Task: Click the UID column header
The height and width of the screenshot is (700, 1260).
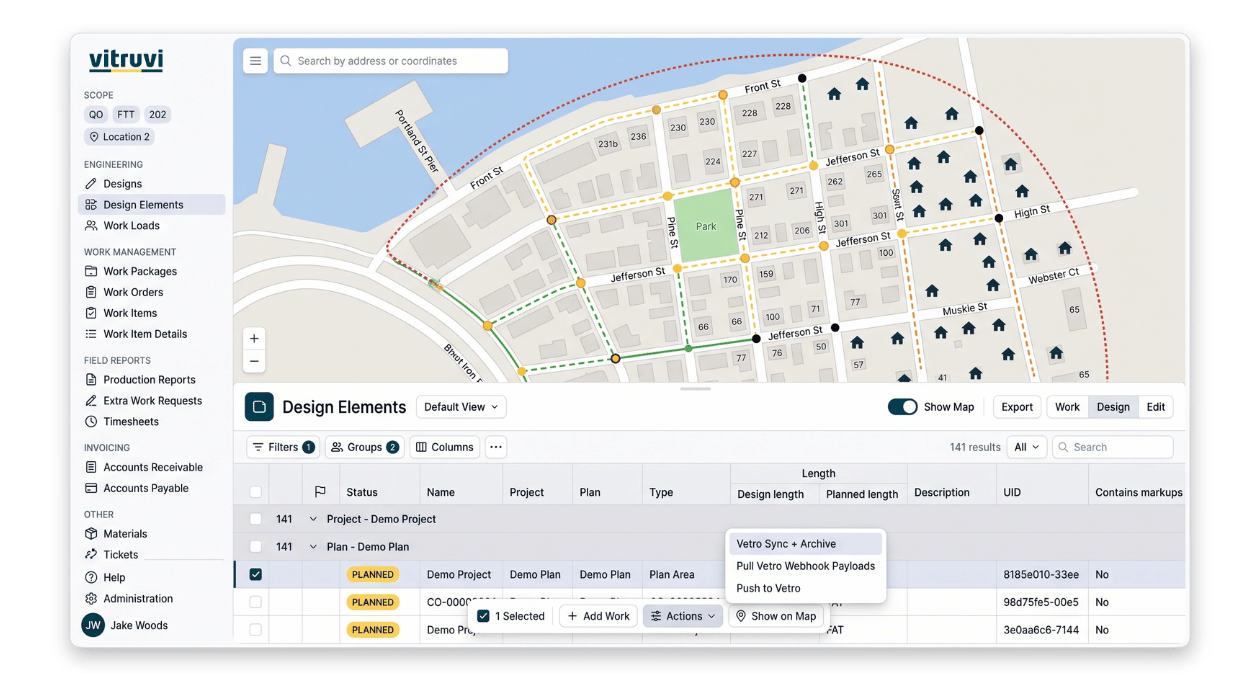Action: tap(1012, 492)
